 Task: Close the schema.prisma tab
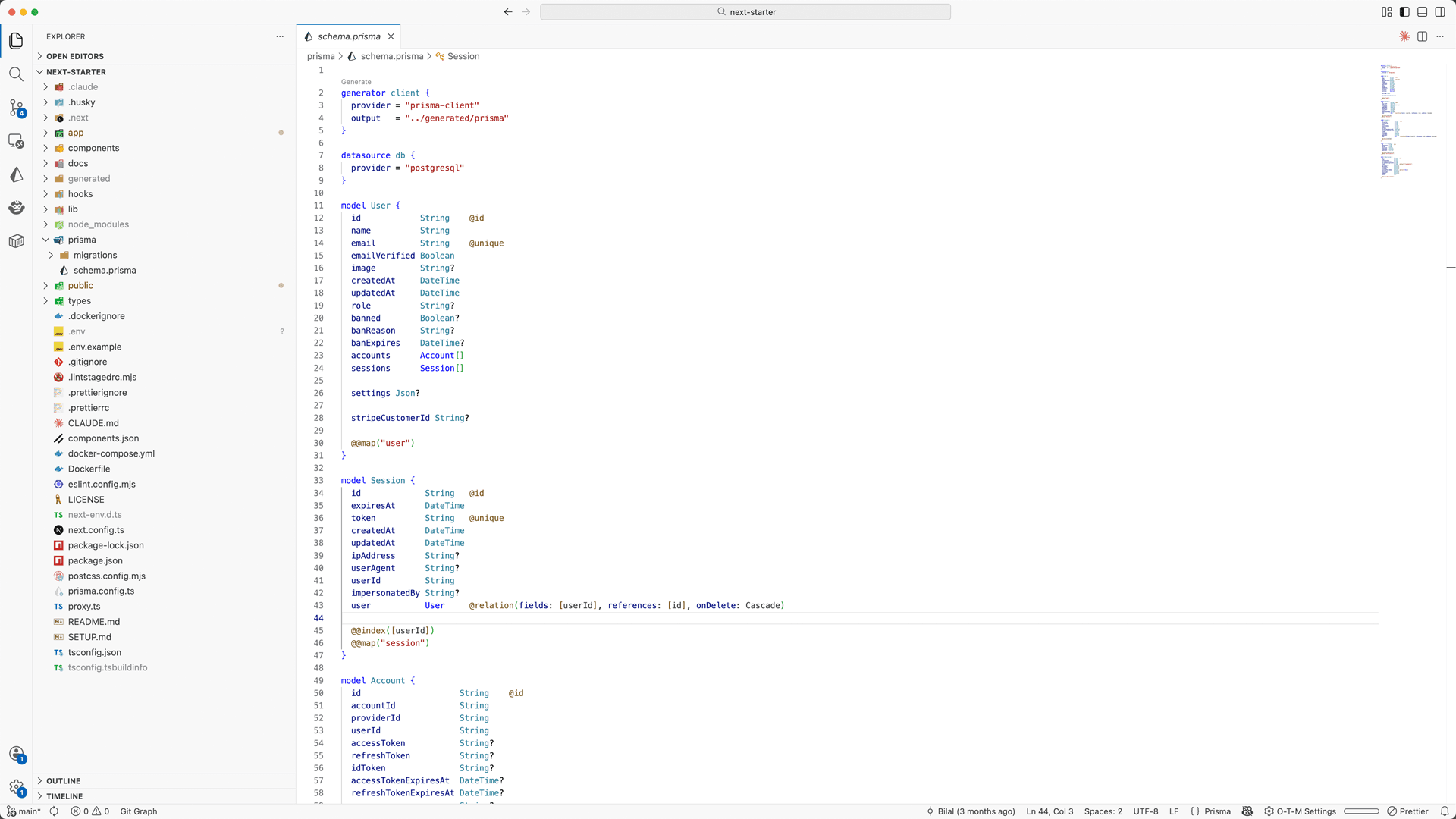tap(391, 36)
